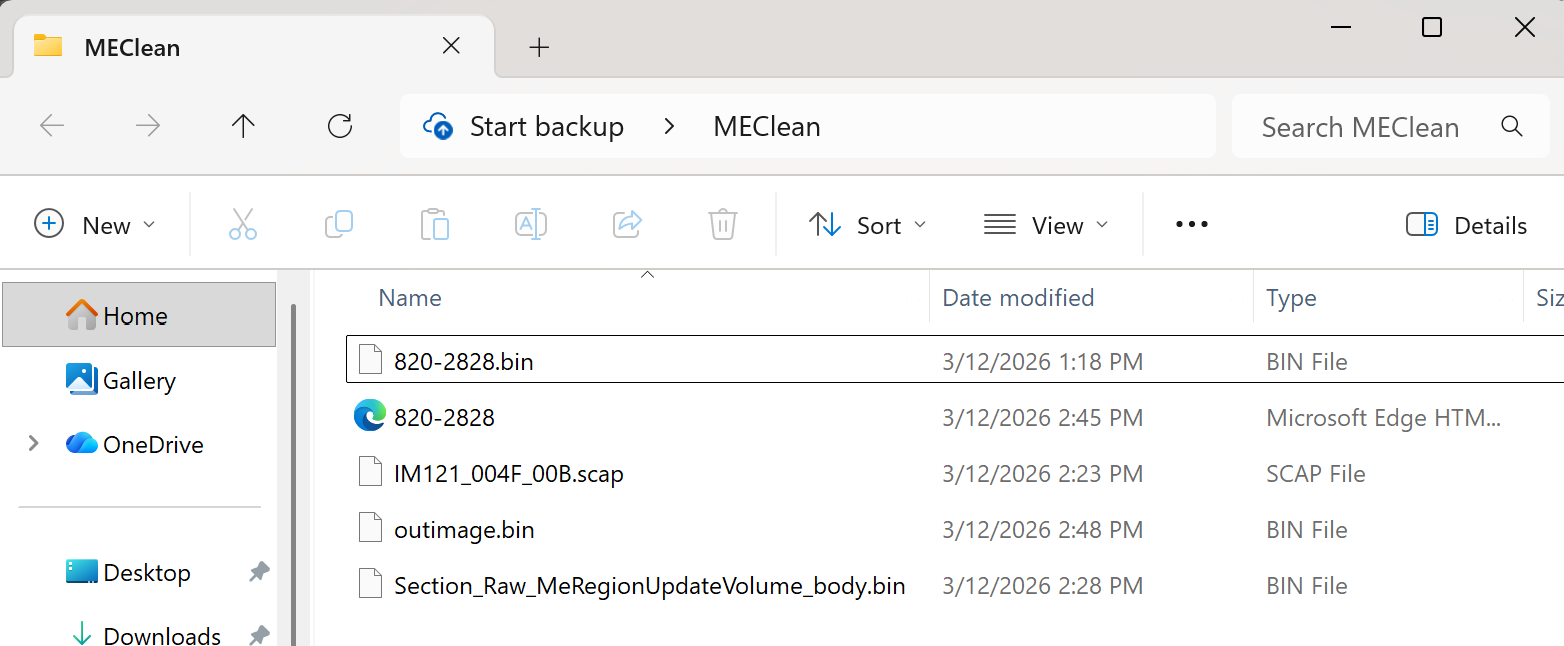Click Start backup in address bar

click(546, 127)
